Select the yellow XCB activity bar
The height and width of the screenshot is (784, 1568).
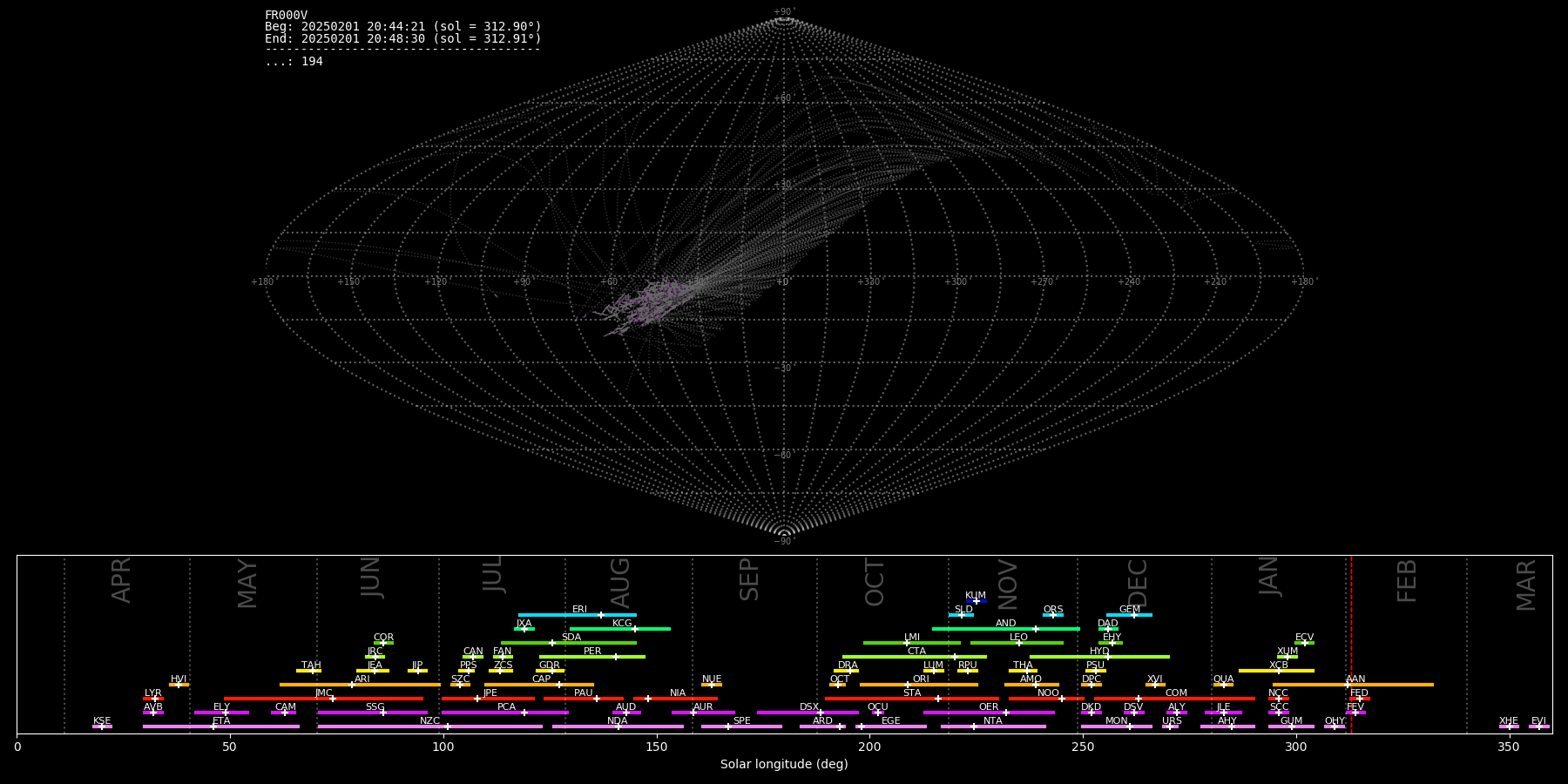point(1276,671)
